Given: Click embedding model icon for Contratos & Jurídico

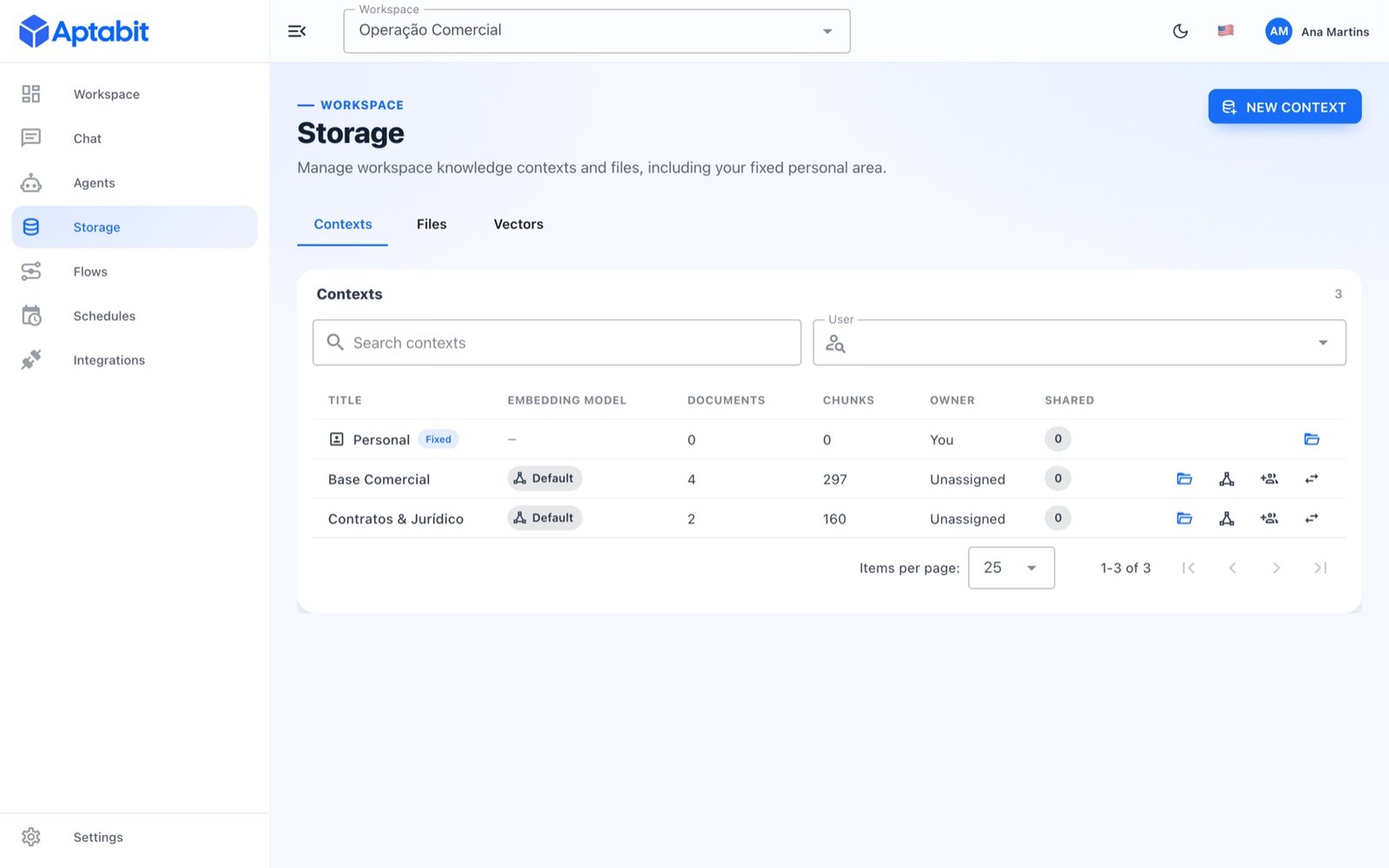Looking at the screenshot, I should pyautogui.click(x=1227, y=518).
